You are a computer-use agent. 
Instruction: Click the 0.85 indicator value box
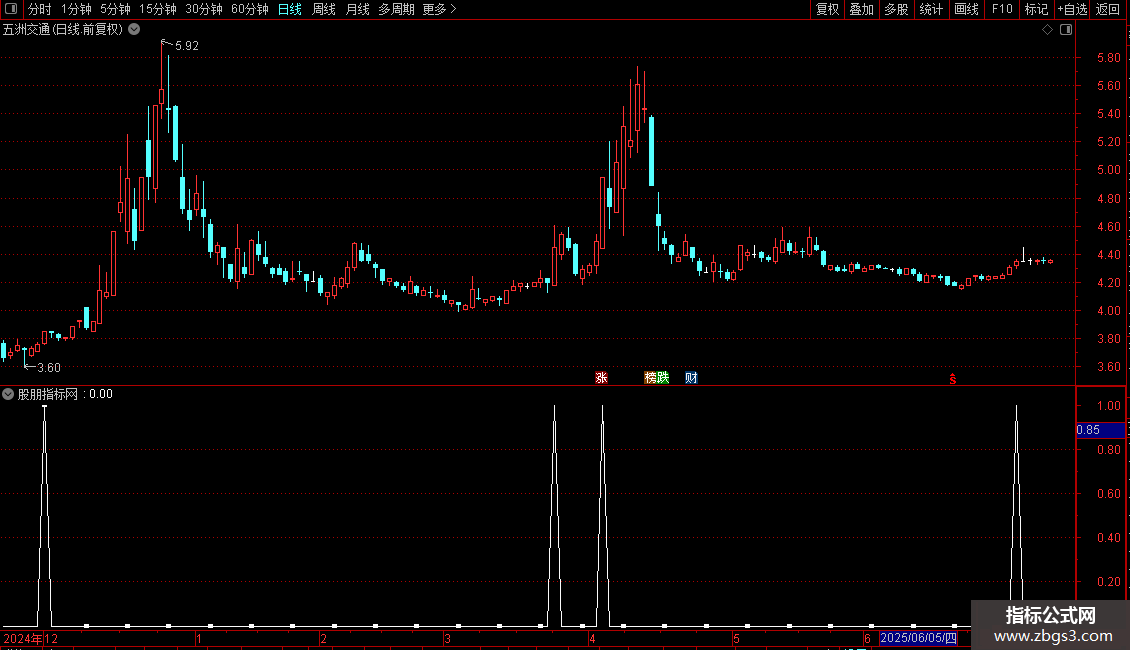(1100, 430)
